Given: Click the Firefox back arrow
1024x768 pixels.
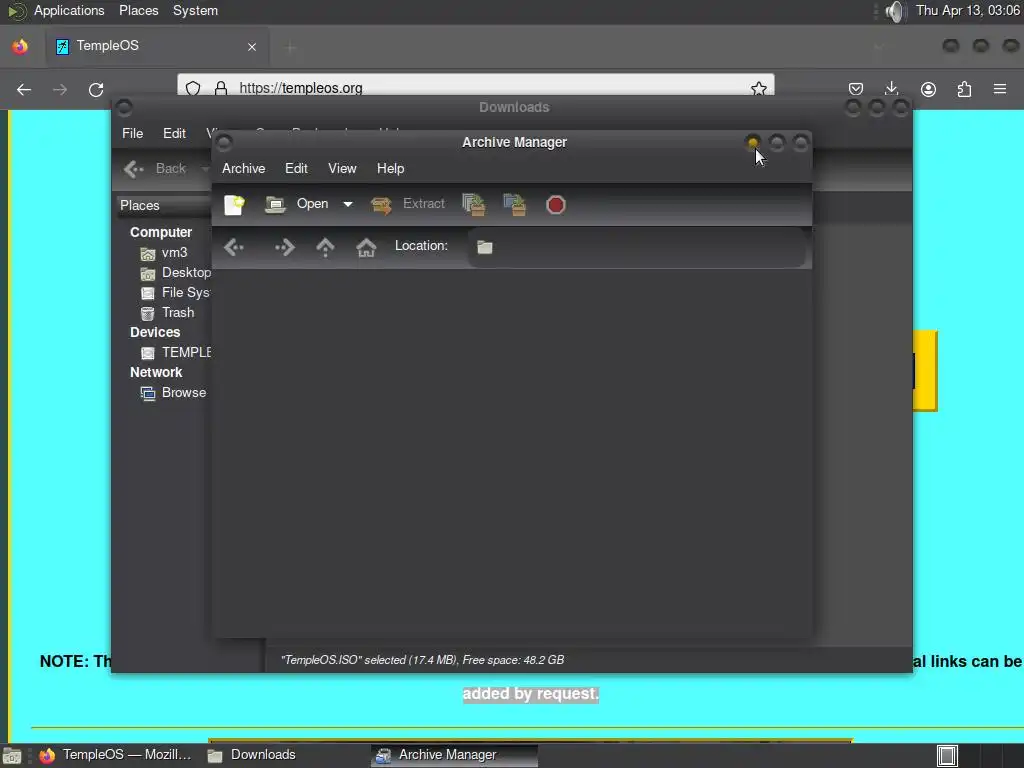Looking at the screenshot, I should (24, 89).
